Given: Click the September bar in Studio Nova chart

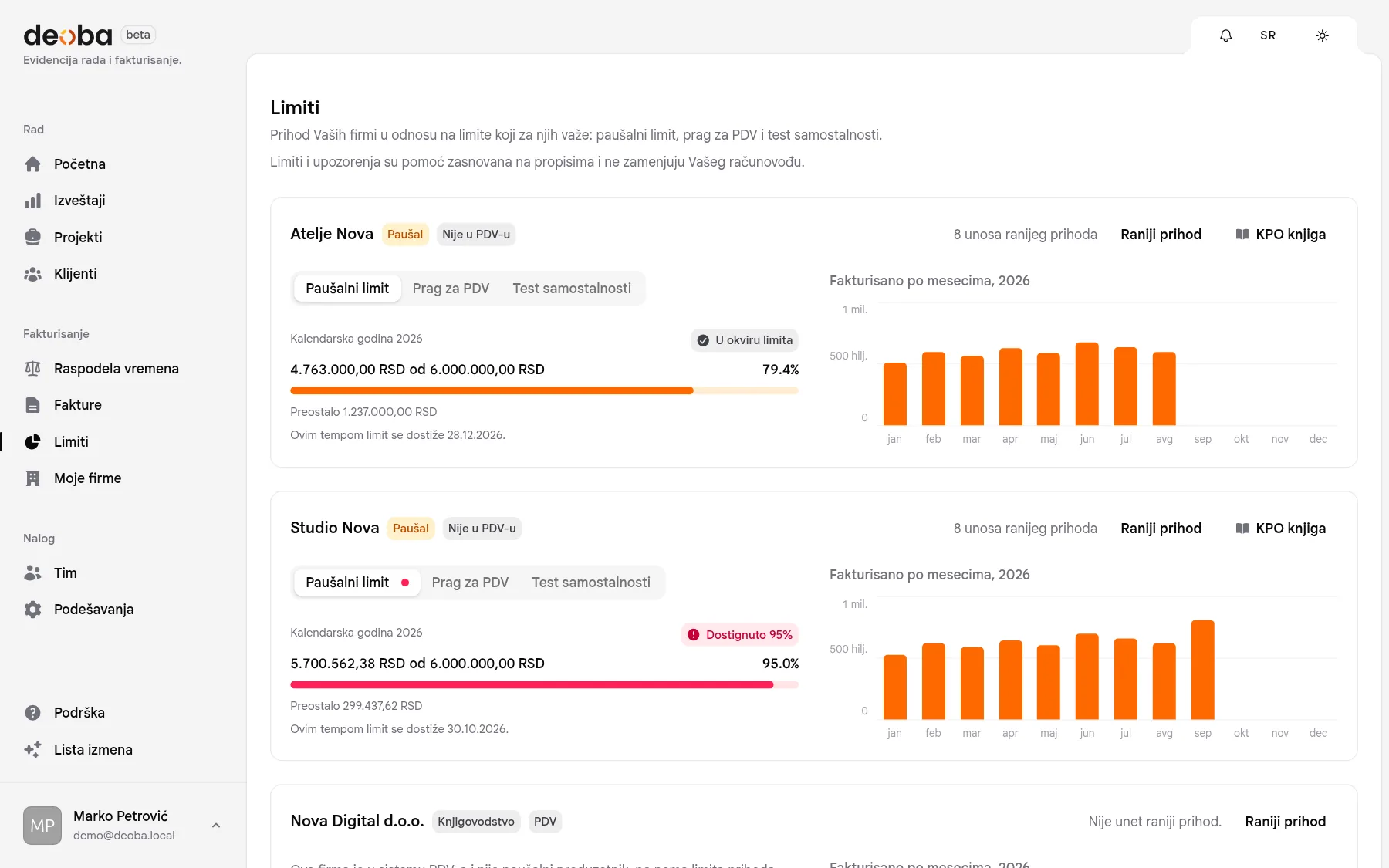Looking at the screenshot, I should 1202,670.
